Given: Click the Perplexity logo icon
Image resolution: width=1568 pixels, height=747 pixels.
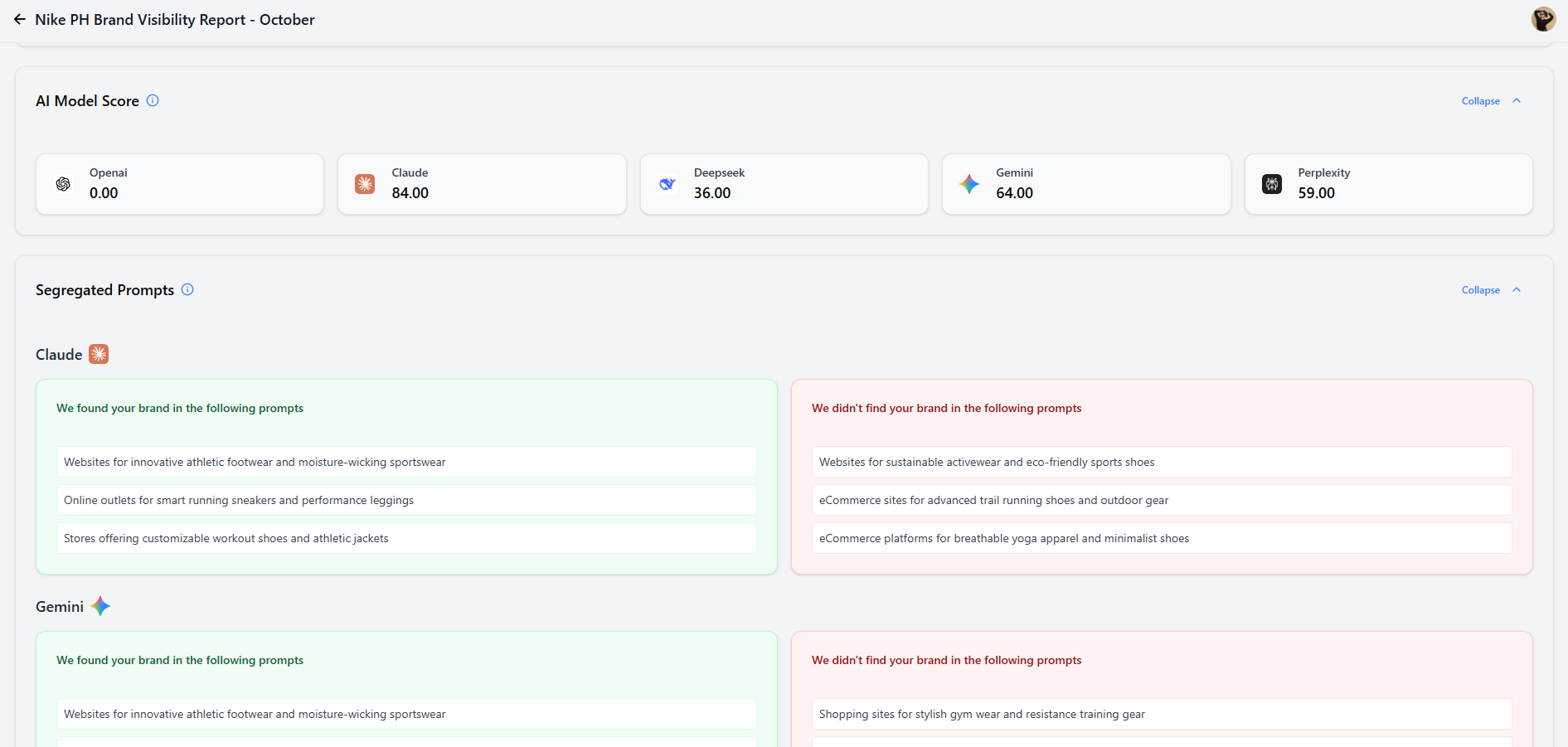Looking at the screenshot, I should pyautogui.click(x=1271, y=184).
